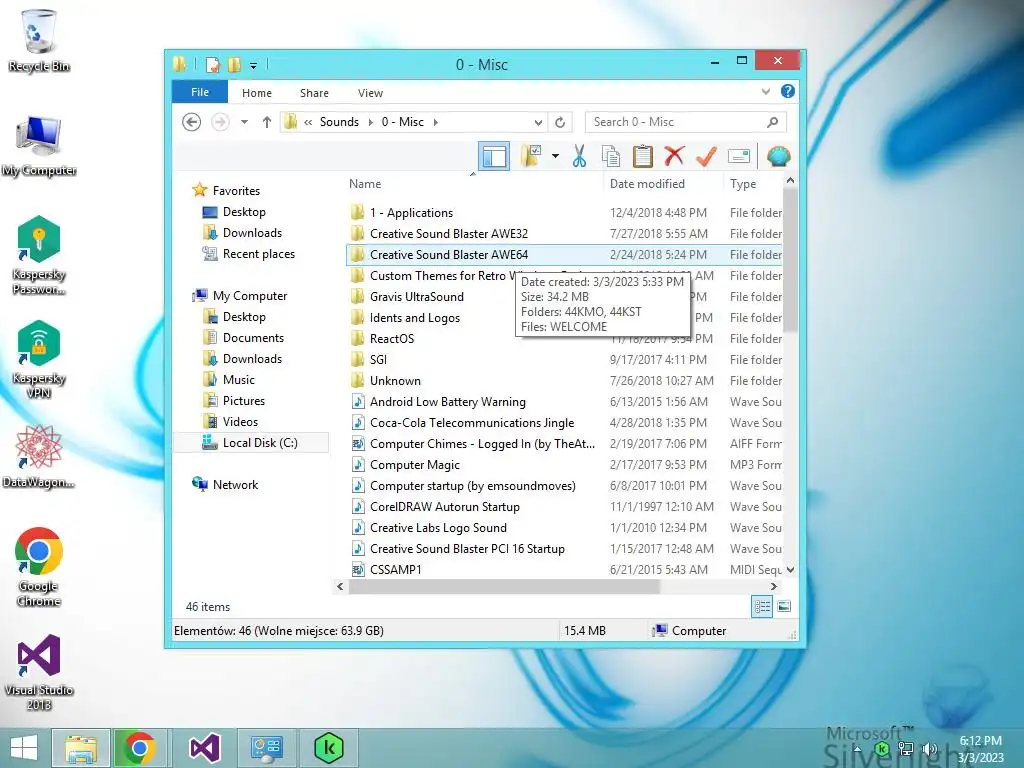This screenshot has width=1024, height=768.
Task: Switch to large thumbnails view icon
Action: [784, 607]
